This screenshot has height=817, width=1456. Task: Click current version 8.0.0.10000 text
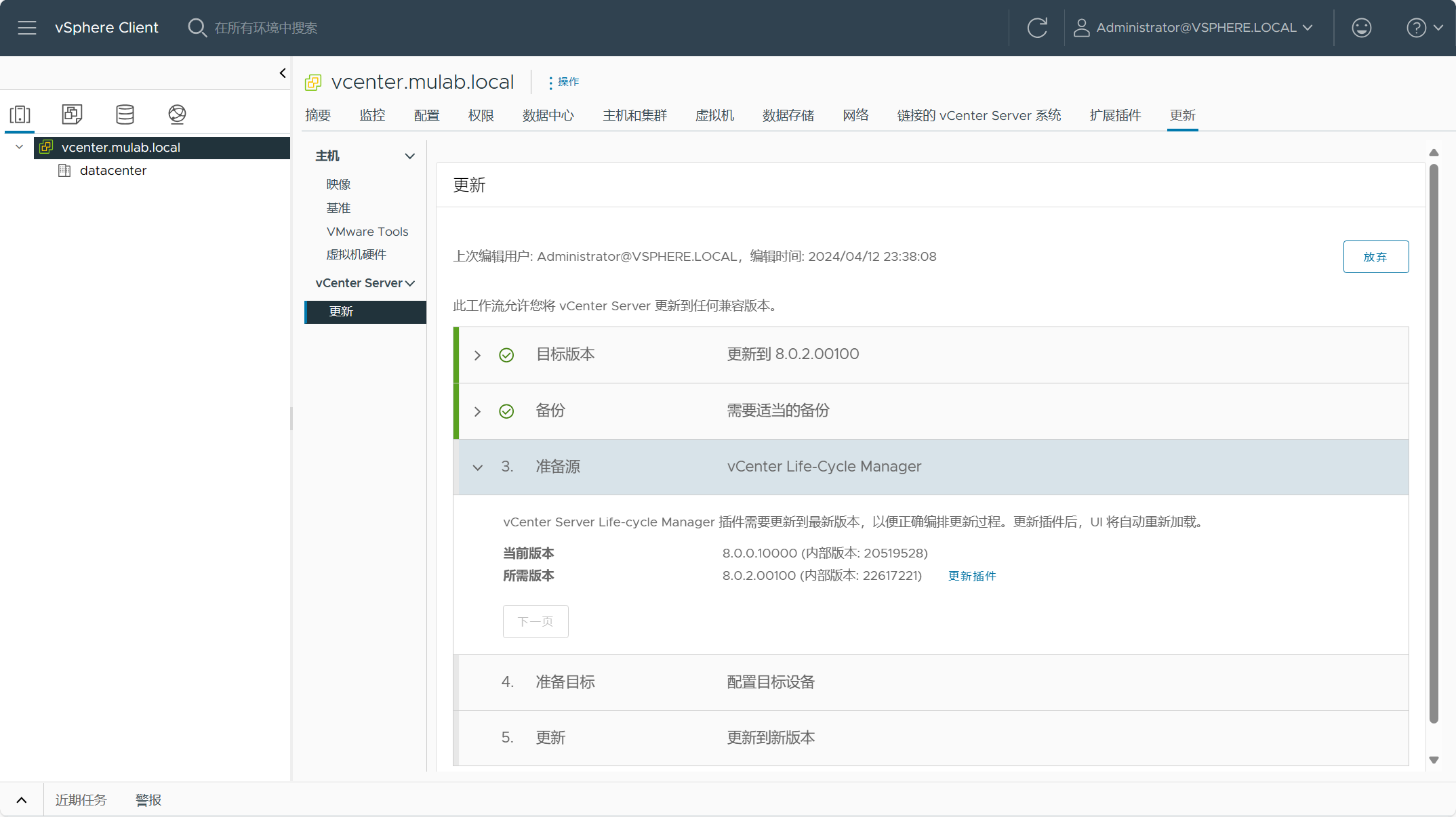pyautogui.click(x=825, y=553)
